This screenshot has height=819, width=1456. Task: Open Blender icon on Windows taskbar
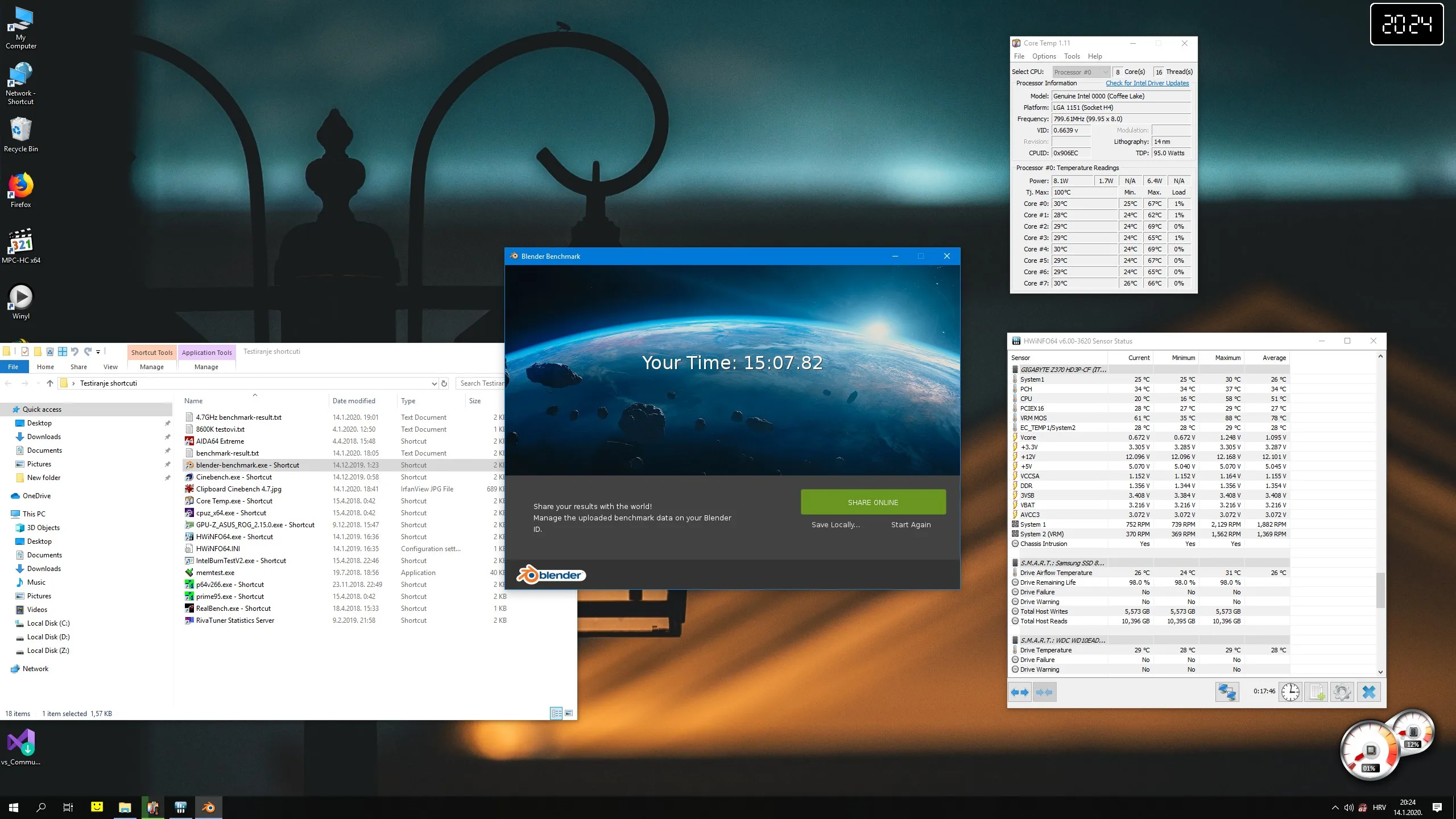pos(208,807)
